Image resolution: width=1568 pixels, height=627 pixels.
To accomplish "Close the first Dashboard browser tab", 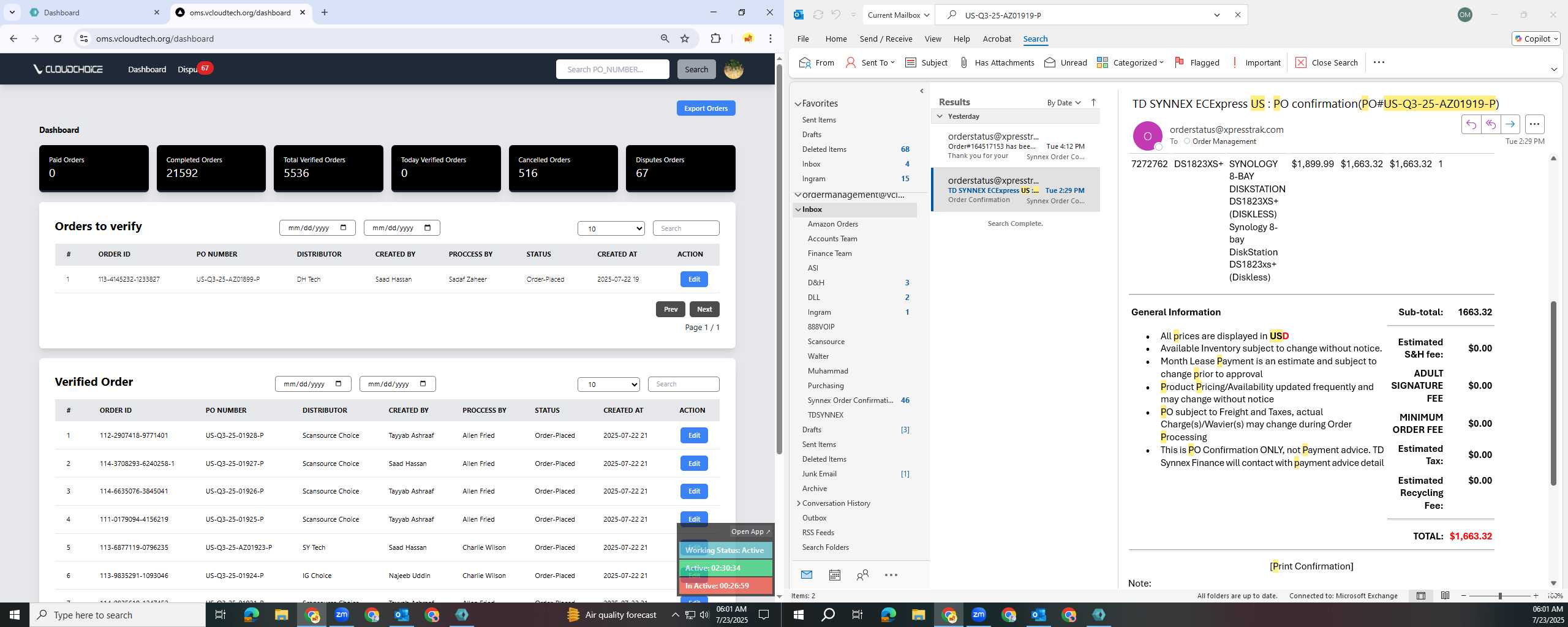I will (157, 12).
